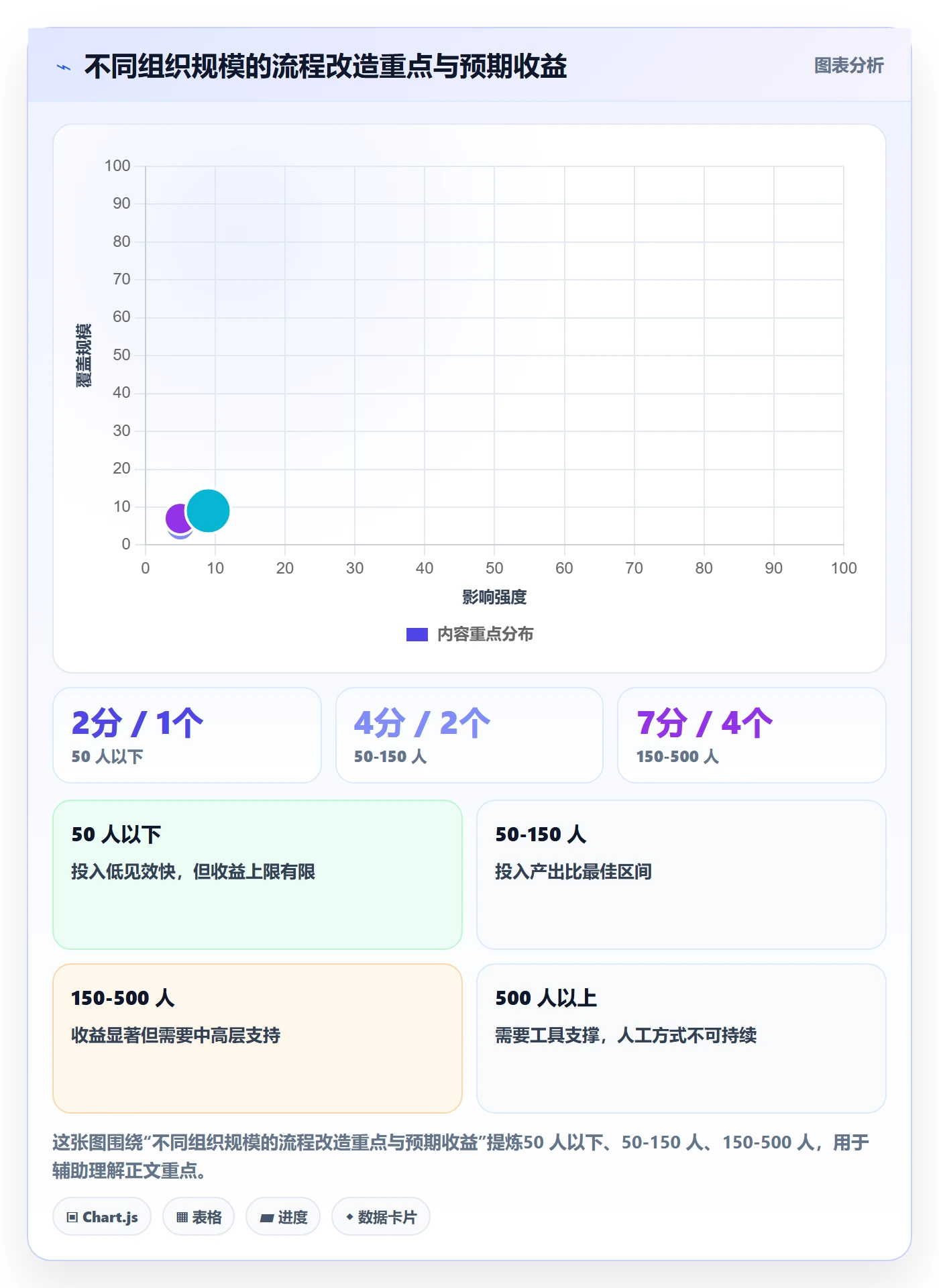The width and height of the screenshot is (939, 1288).
Task: Click the blue legend color box
Action: point(417,635)
